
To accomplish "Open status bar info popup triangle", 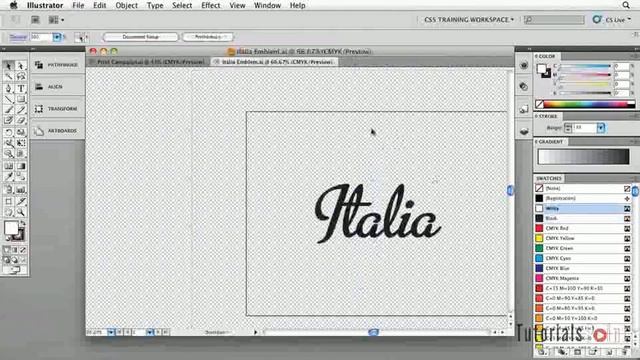I will tap(256, 332).
